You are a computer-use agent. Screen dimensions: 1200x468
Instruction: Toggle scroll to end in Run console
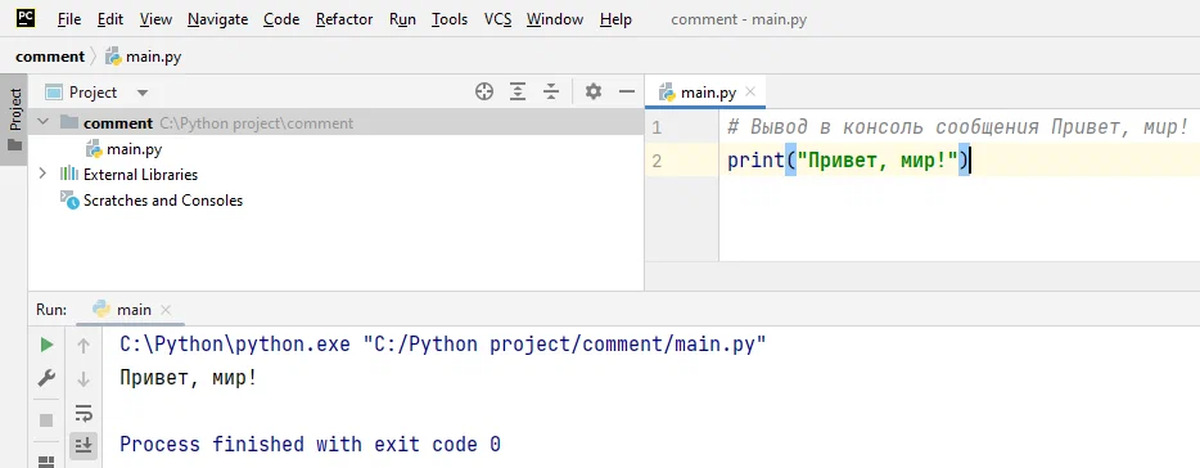(84, 444)
